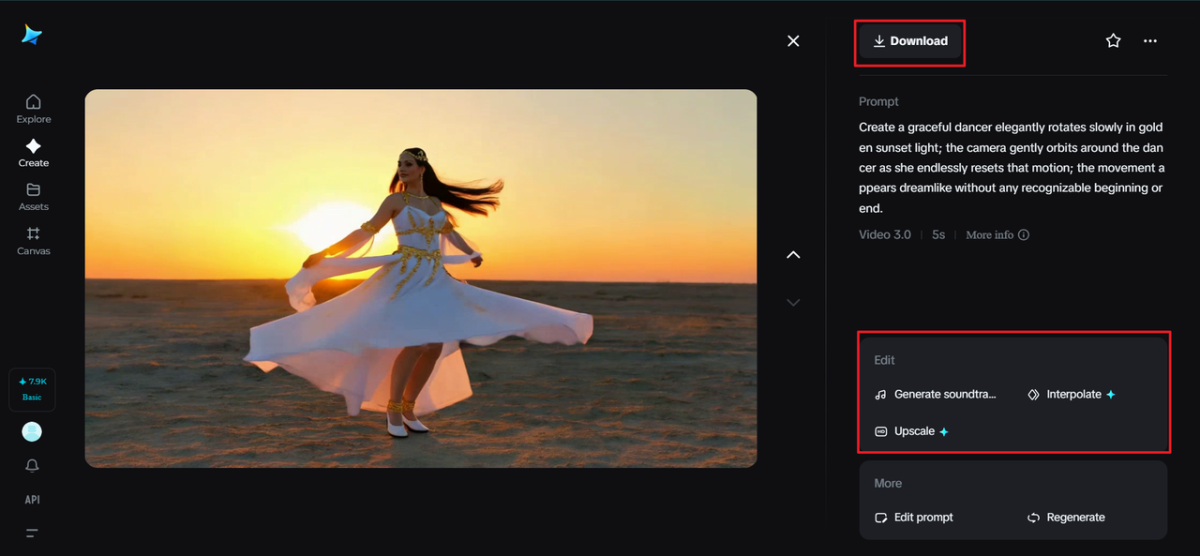Click the 7.9K Basic credits badge
1200x556 pixels.
coord(32,389)
